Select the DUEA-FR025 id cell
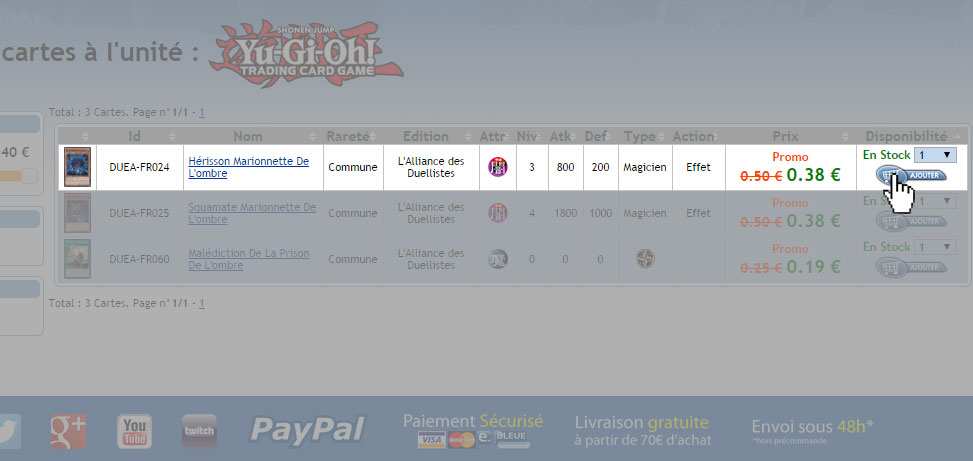973x461 pixels. (140, 213)
